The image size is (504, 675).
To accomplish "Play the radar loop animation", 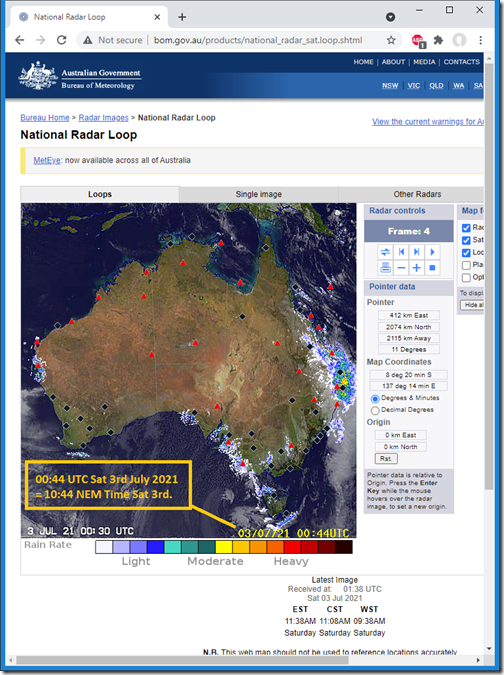I will [433, 252].
